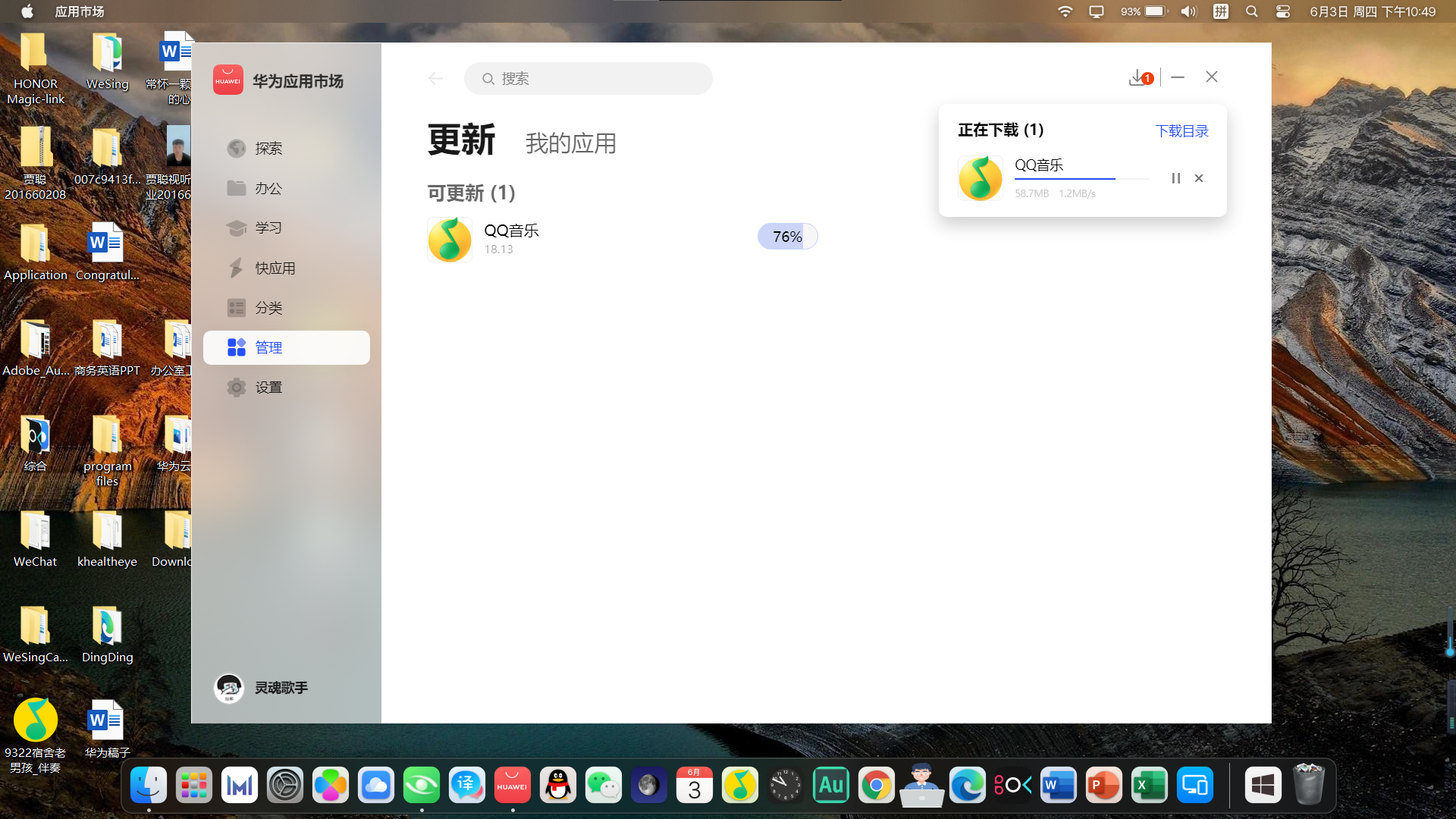Screen dimensions: 1456x819
Task: Open 下载目录 link
Action: pyautogui.click(x=1181, y=130)
